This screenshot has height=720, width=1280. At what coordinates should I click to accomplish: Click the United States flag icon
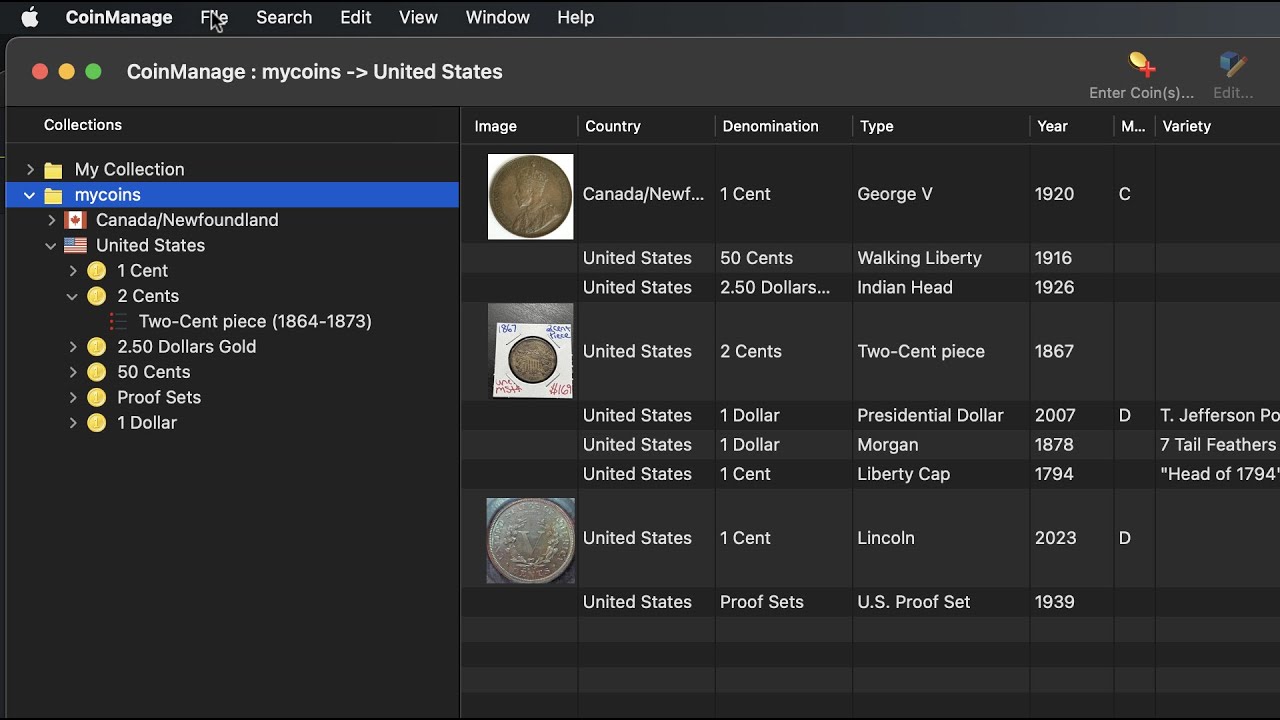(x=75, y=245)
